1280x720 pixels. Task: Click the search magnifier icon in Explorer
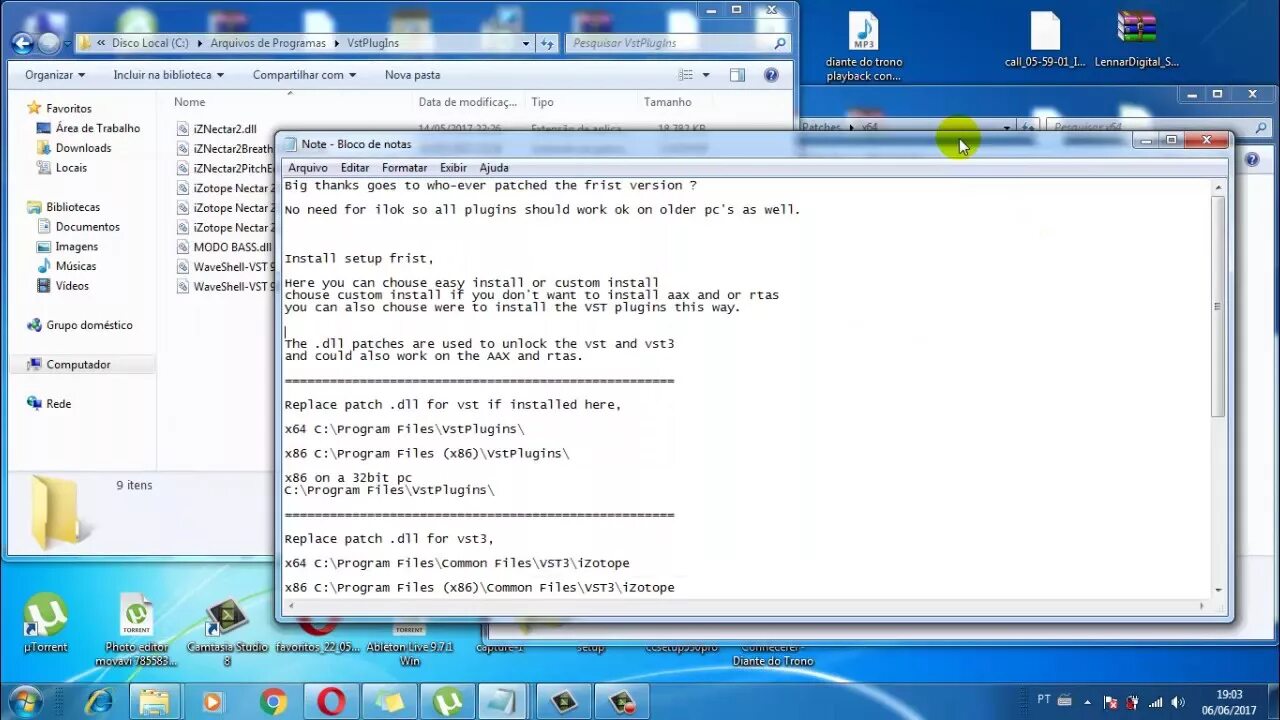[780, 43]
